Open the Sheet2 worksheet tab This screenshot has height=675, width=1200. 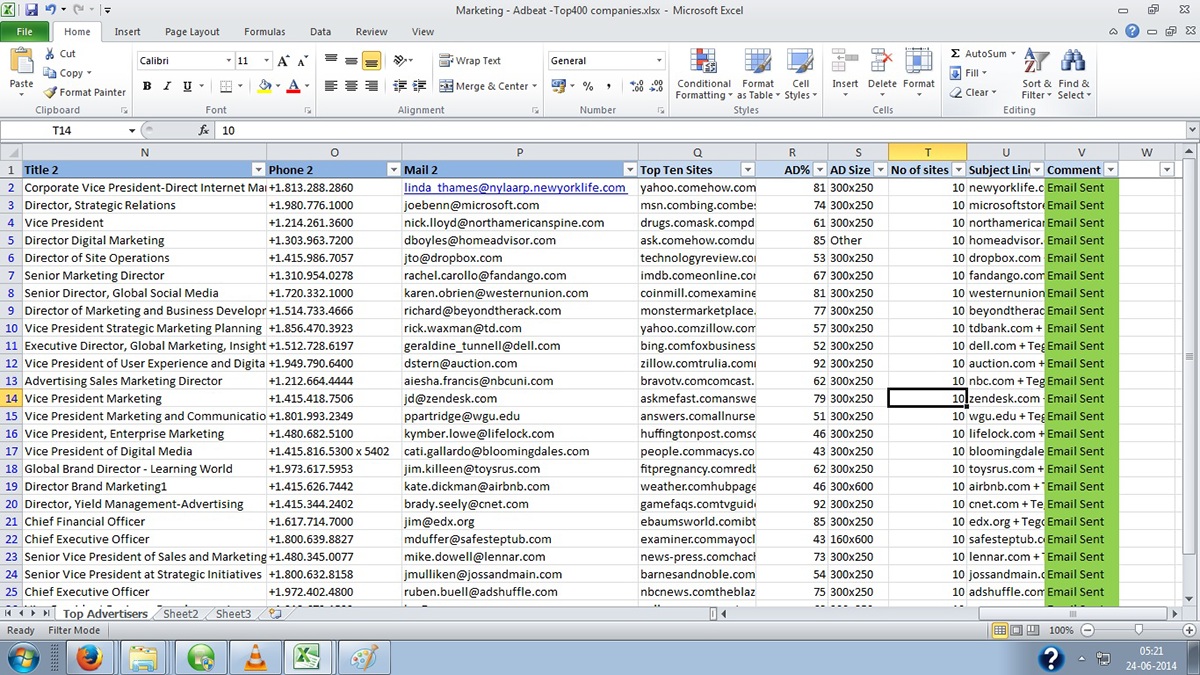(181, 613)
